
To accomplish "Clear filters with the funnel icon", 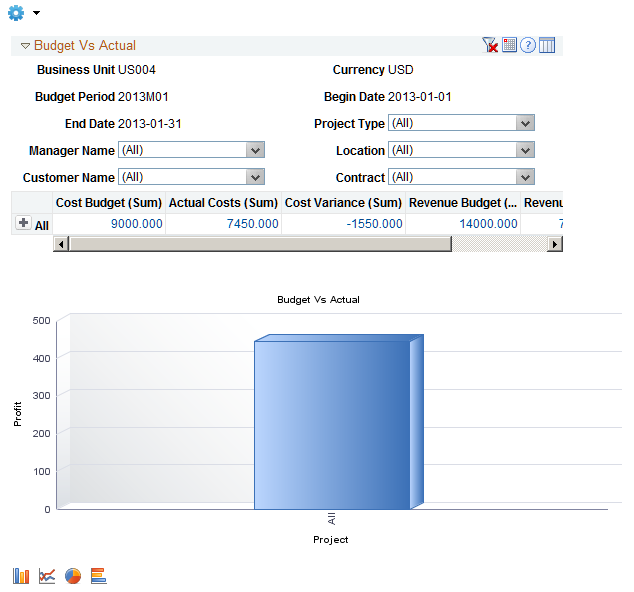I will click(490, 45).
